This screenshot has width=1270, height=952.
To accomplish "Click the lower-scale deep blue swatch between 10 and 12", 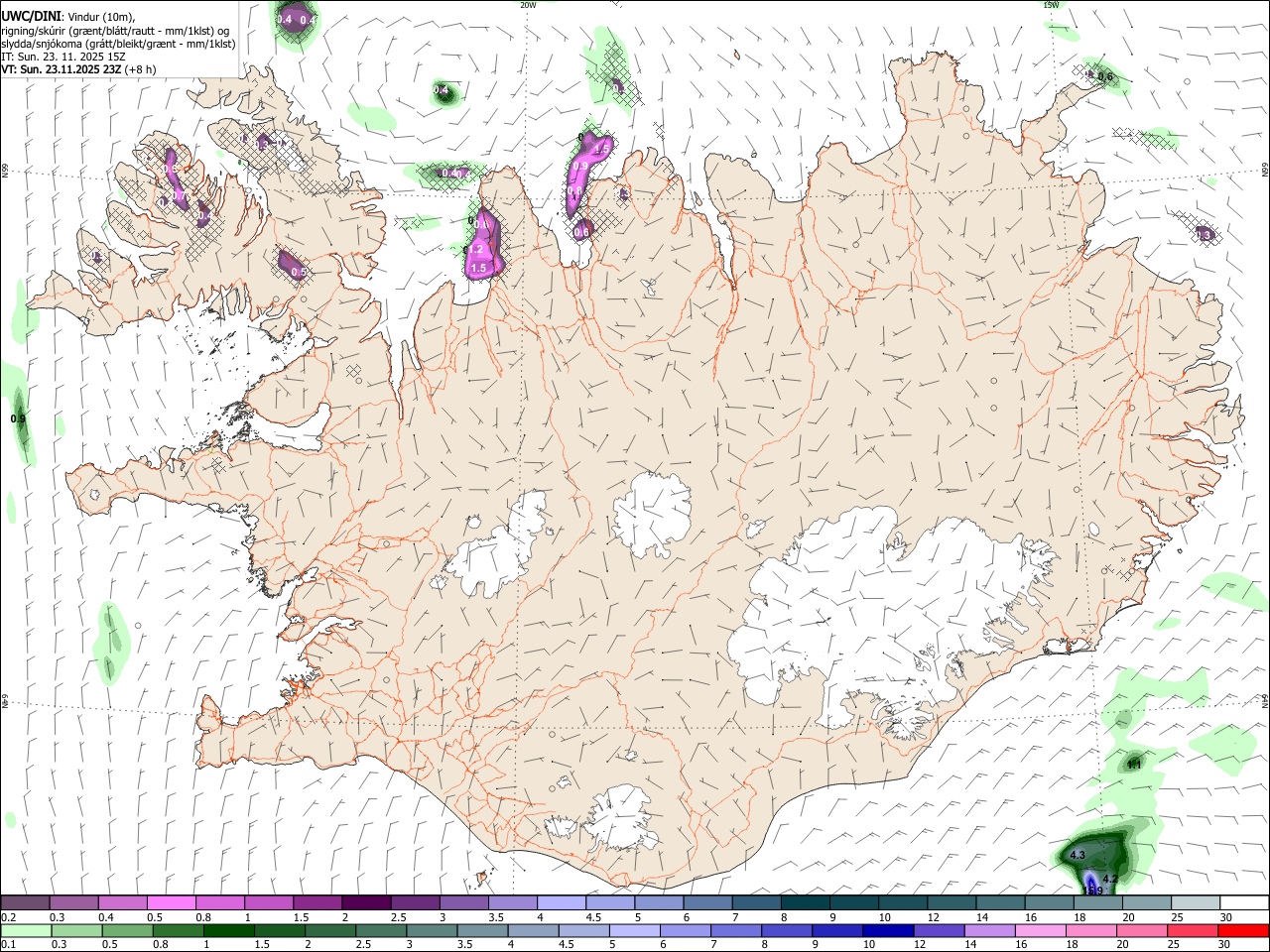I will pyautogui.click(x=887, y=931).
